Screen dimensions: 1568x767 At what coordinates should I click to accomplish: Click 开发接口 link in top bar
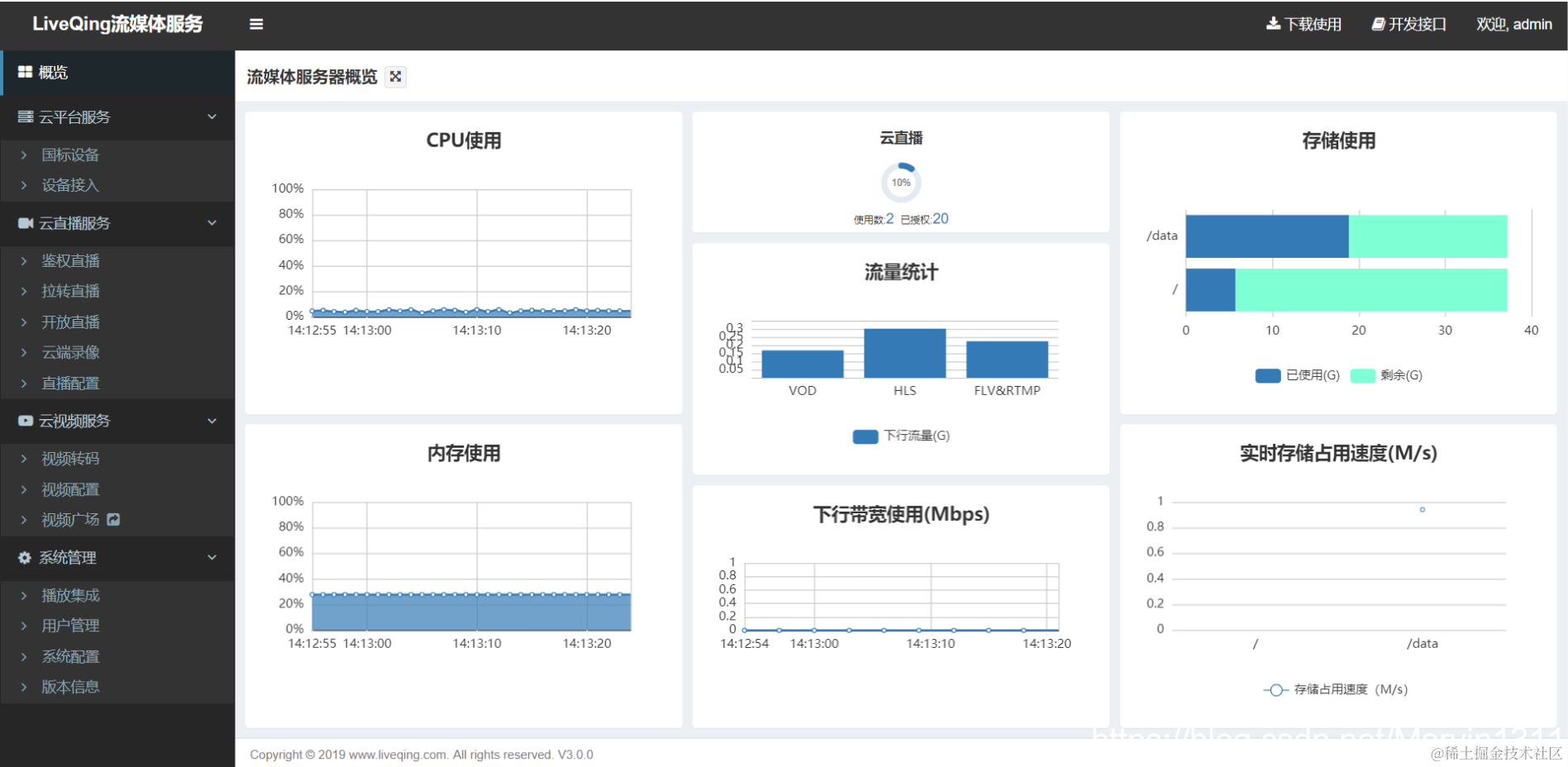tap(1409, 24)
